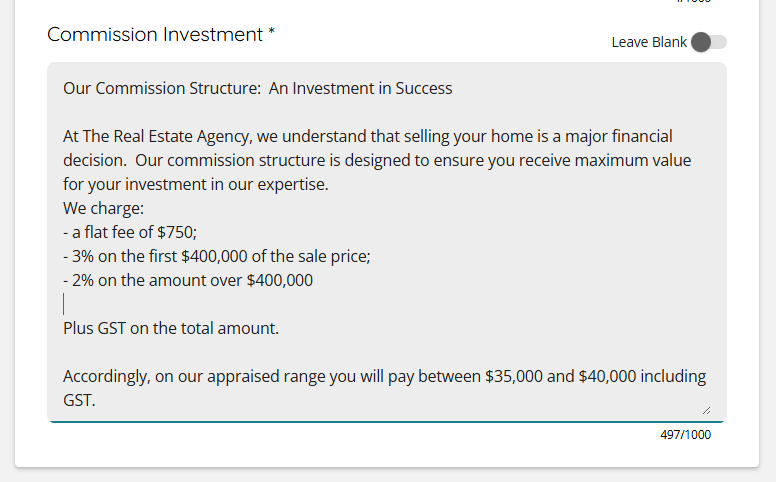The image size is (776, 482).
Task: Click the "3% on the first $400,000" line
Action: (x=216, y=256)
